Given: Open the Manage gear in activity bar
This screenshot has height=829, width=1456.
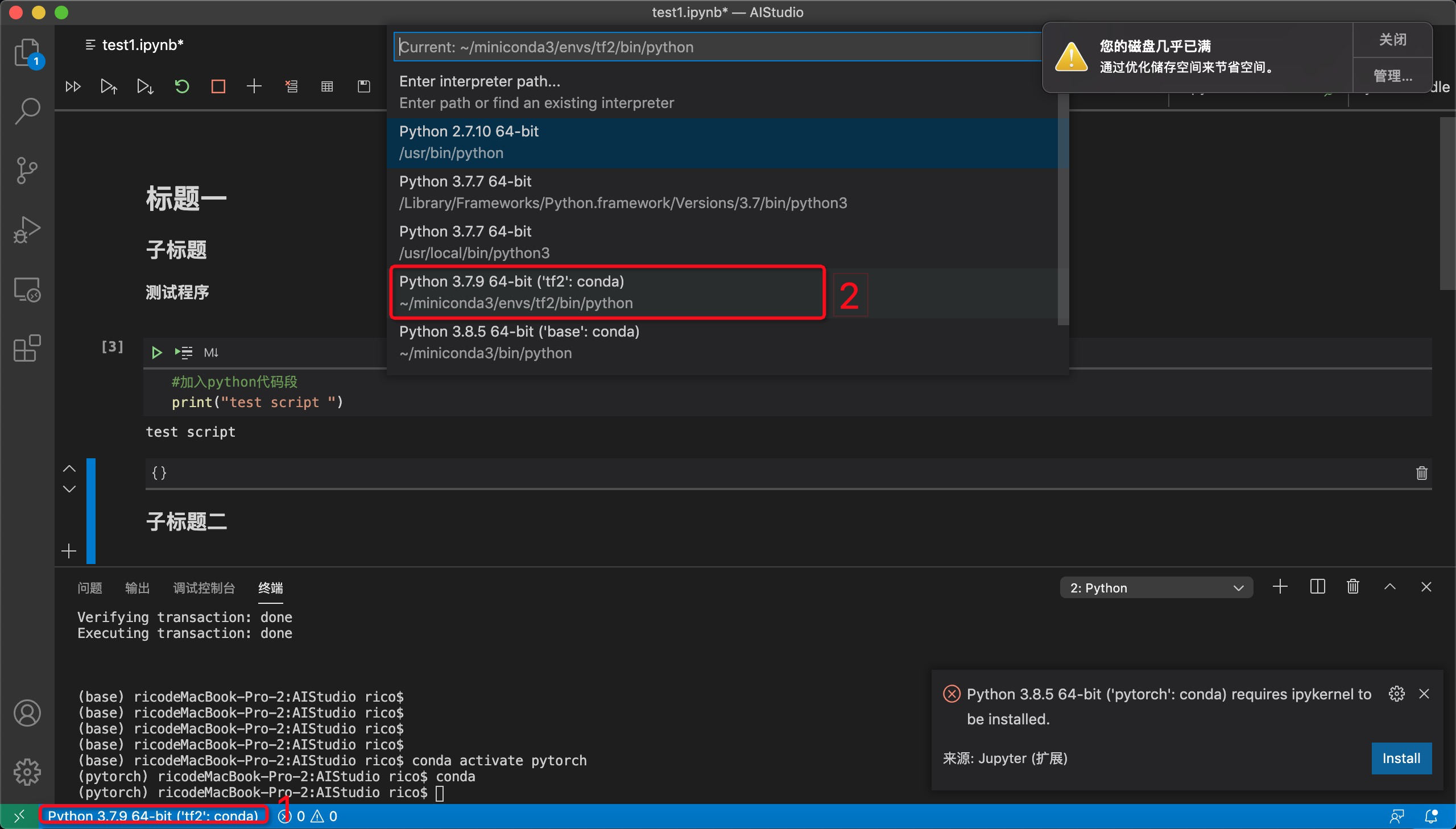Looking at the screenshot, I should [x=27, y=772].
